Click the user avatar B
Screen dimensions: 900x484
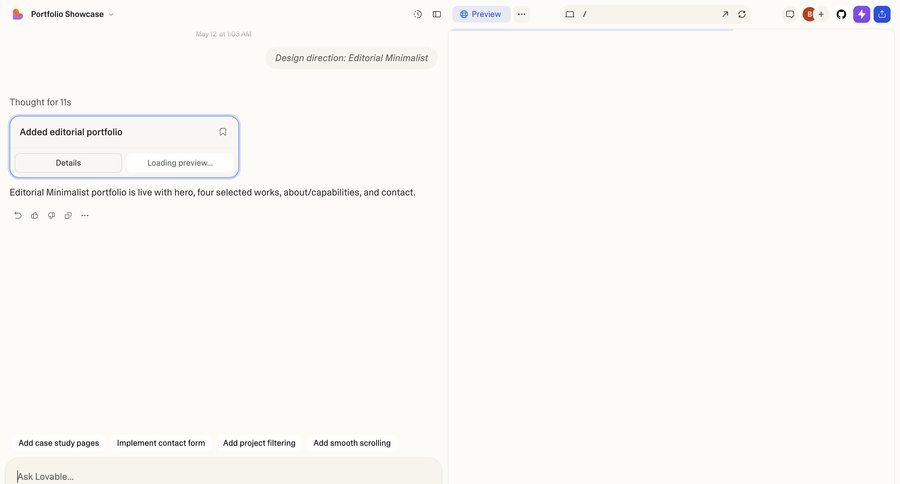coord(809,14)
